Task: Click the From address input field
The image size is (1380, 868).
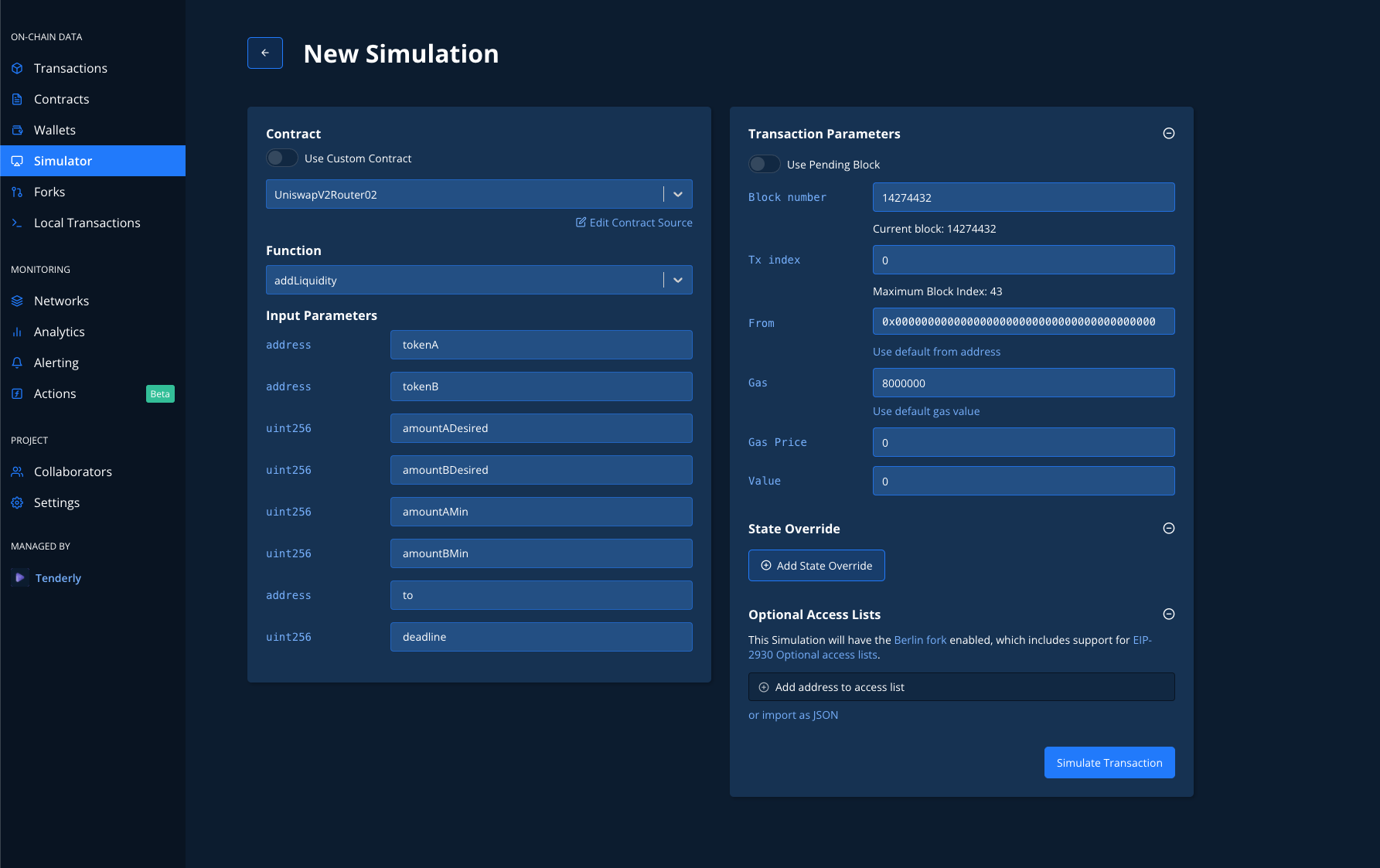Action: point(1024,322)
